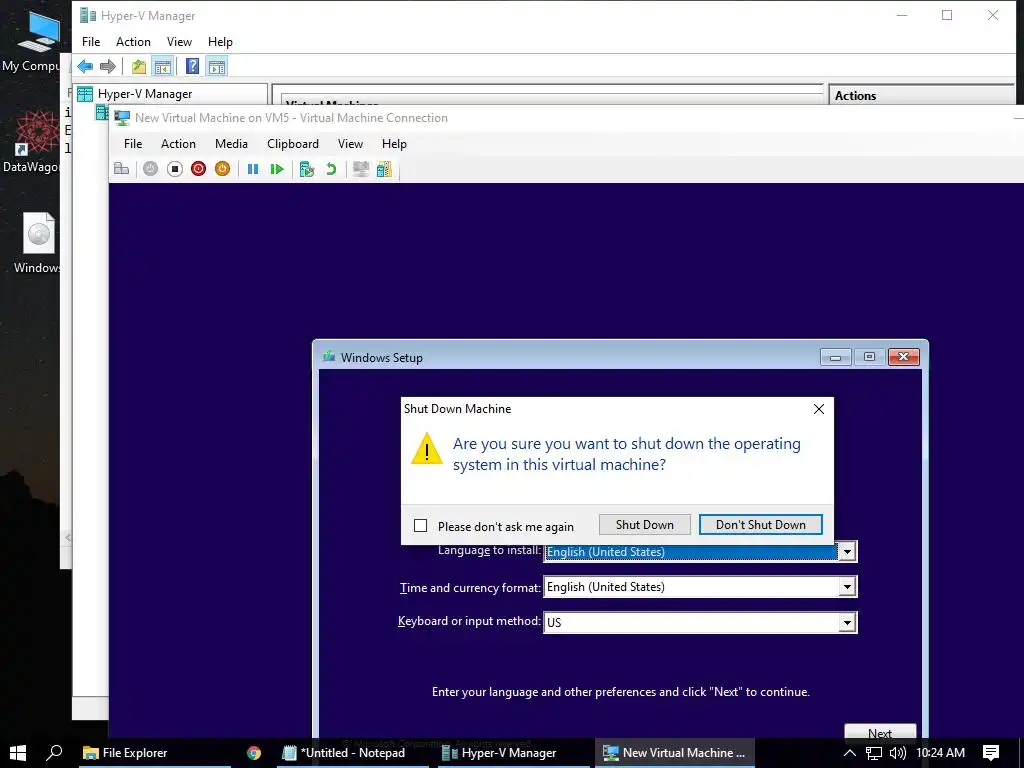1024x768 pixels.
Task: Click Forward arrow in Hyper-V Manager toolbar
Action: (108, 66)
